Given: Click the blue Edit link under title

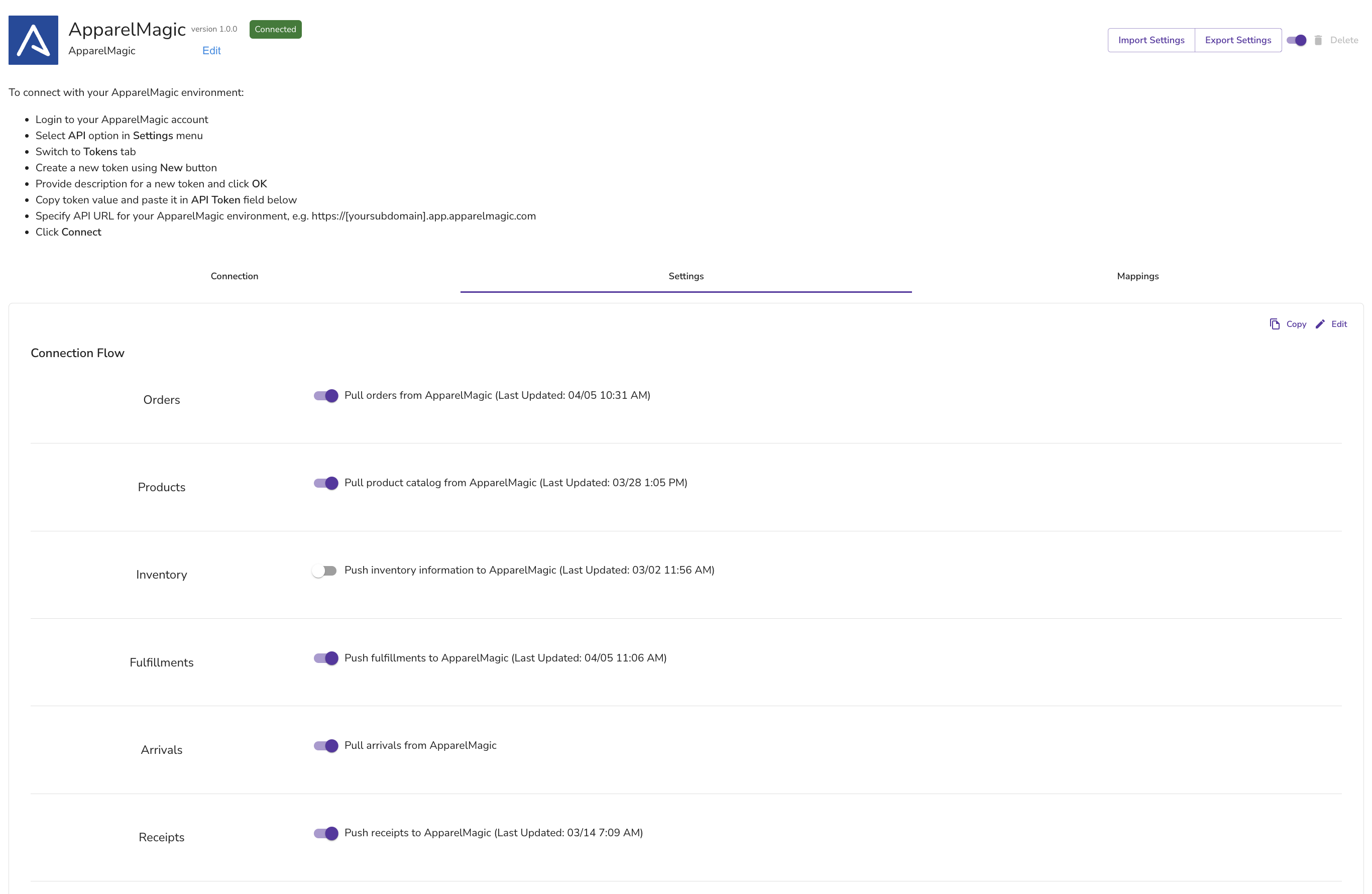Looking at the screenshot, I should click(x=211, y=51).
